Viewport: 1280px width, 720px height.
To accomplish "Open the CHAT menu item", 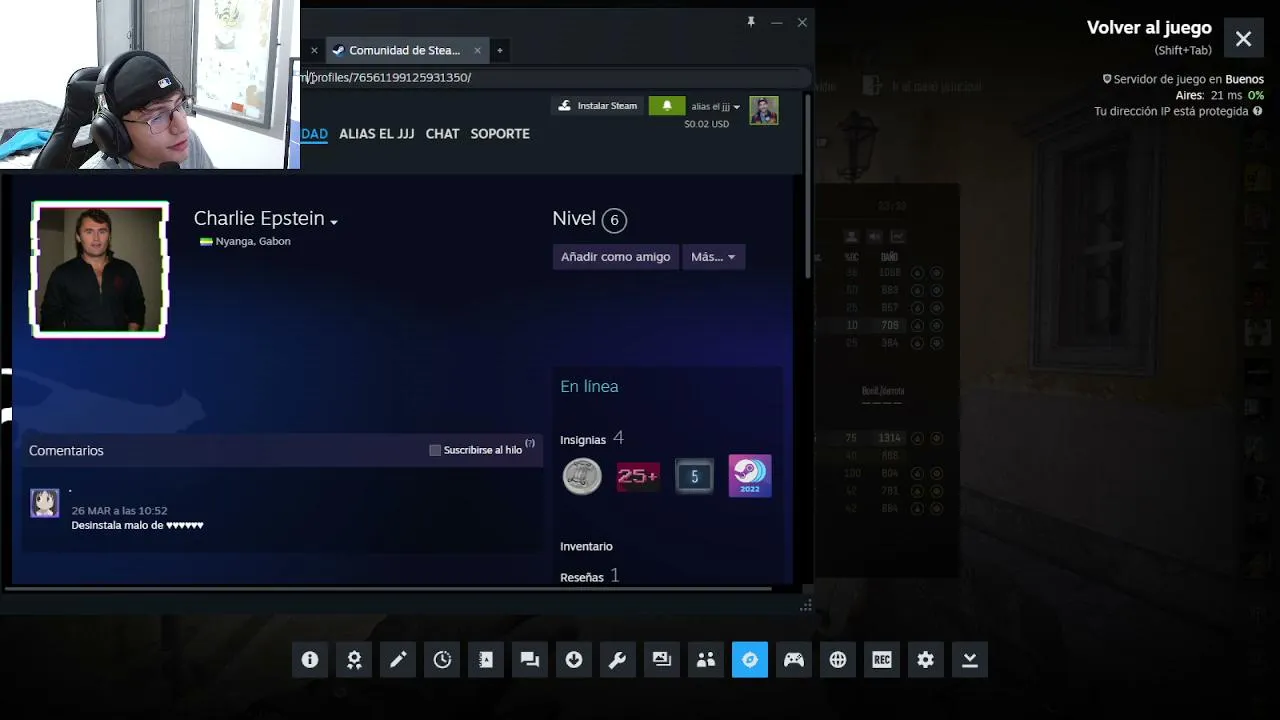I will 442,133.
